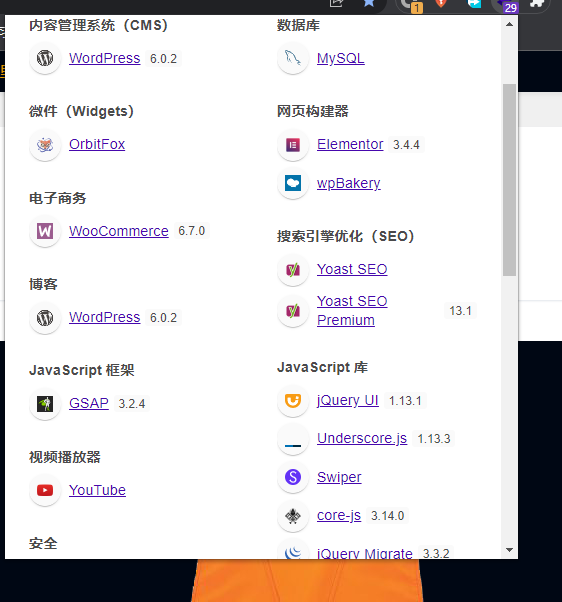
Task: Open the MySQL link
Action: tap(341, 58)
